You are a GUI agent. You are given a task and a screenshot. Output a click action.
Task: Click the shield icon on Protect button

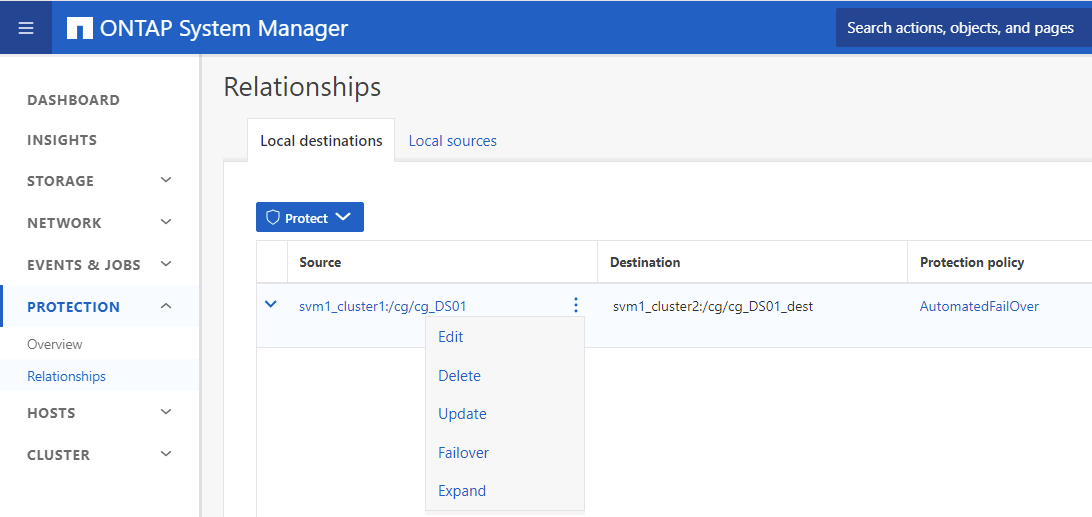[x=272, y=218]
